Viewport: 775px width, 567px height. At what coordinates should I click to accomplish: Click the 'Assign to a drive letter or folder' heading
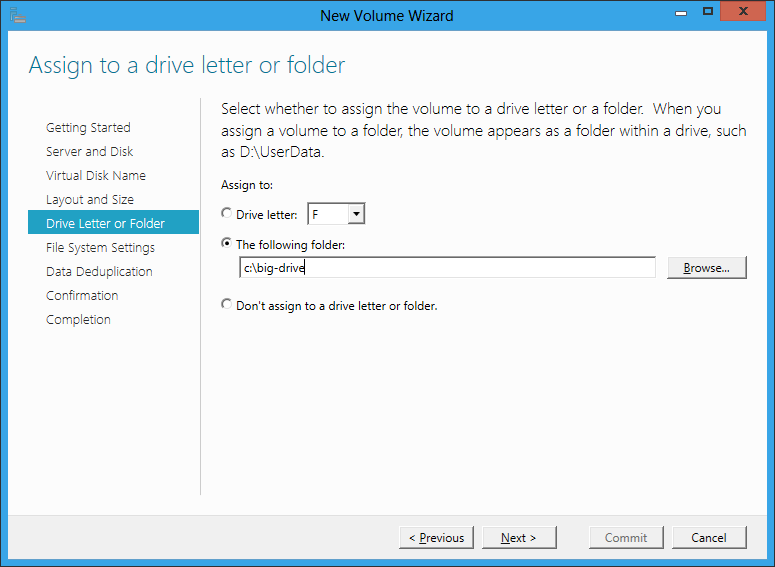(x=187, y=65)
